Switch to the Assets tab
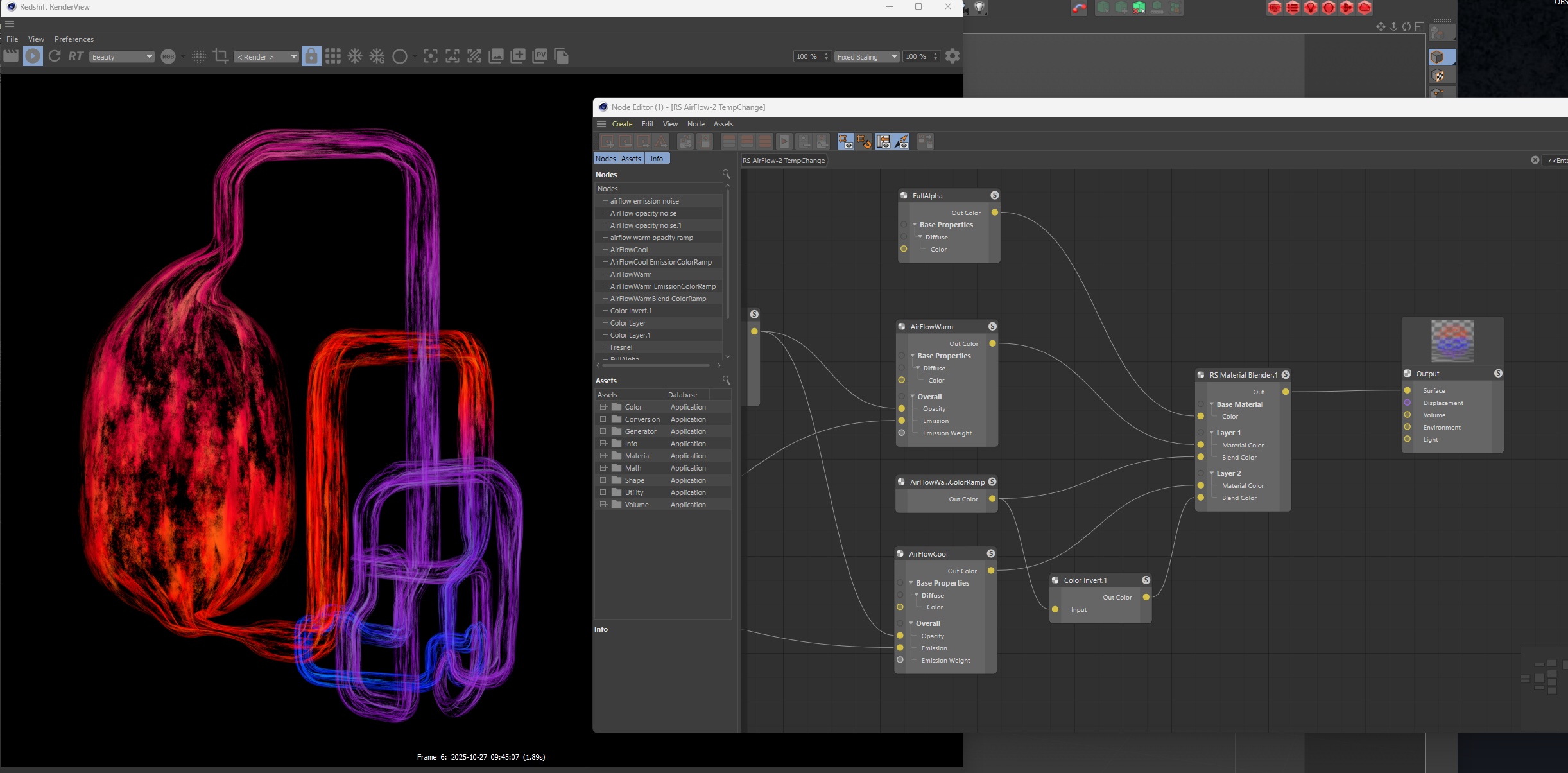The image size is (1568, 773). (x=631, y=159)
